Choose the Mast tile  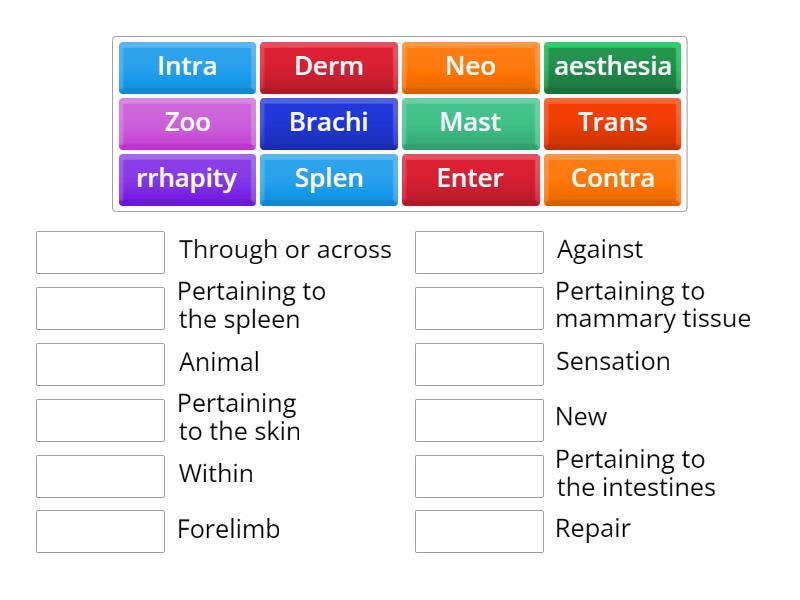click(x=470, y=123)
